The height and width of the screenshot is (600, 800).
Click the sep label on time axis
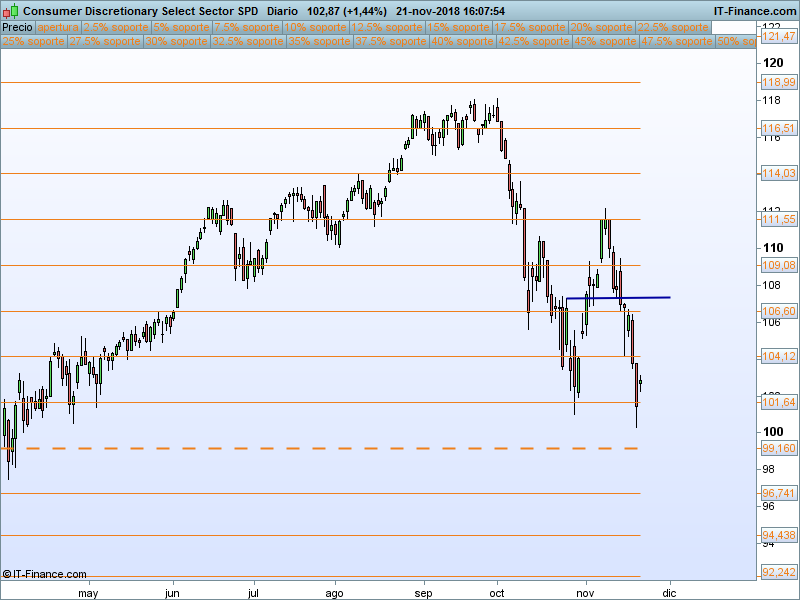tap(423, 593)
